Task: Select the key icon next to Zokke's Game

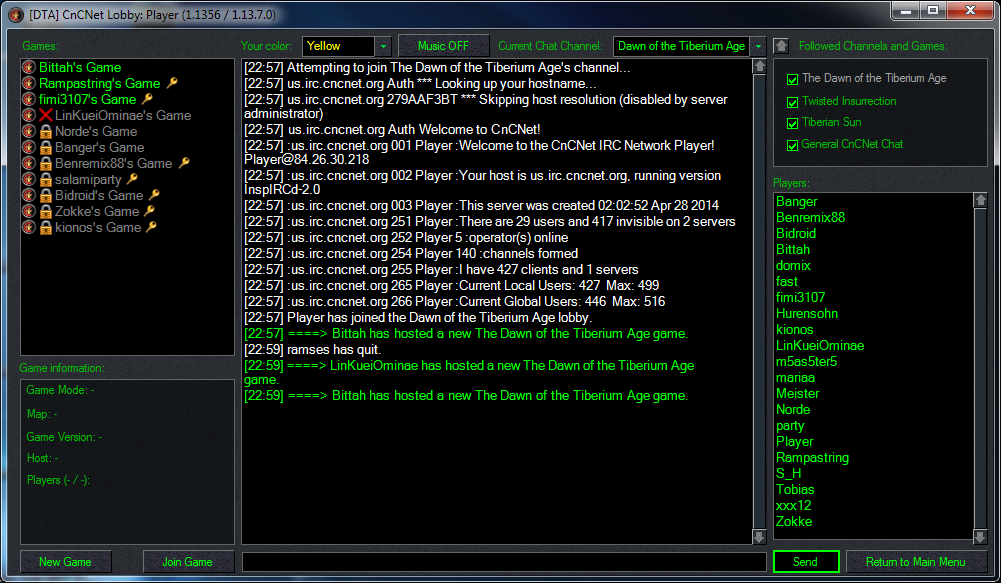Action: 149,211
